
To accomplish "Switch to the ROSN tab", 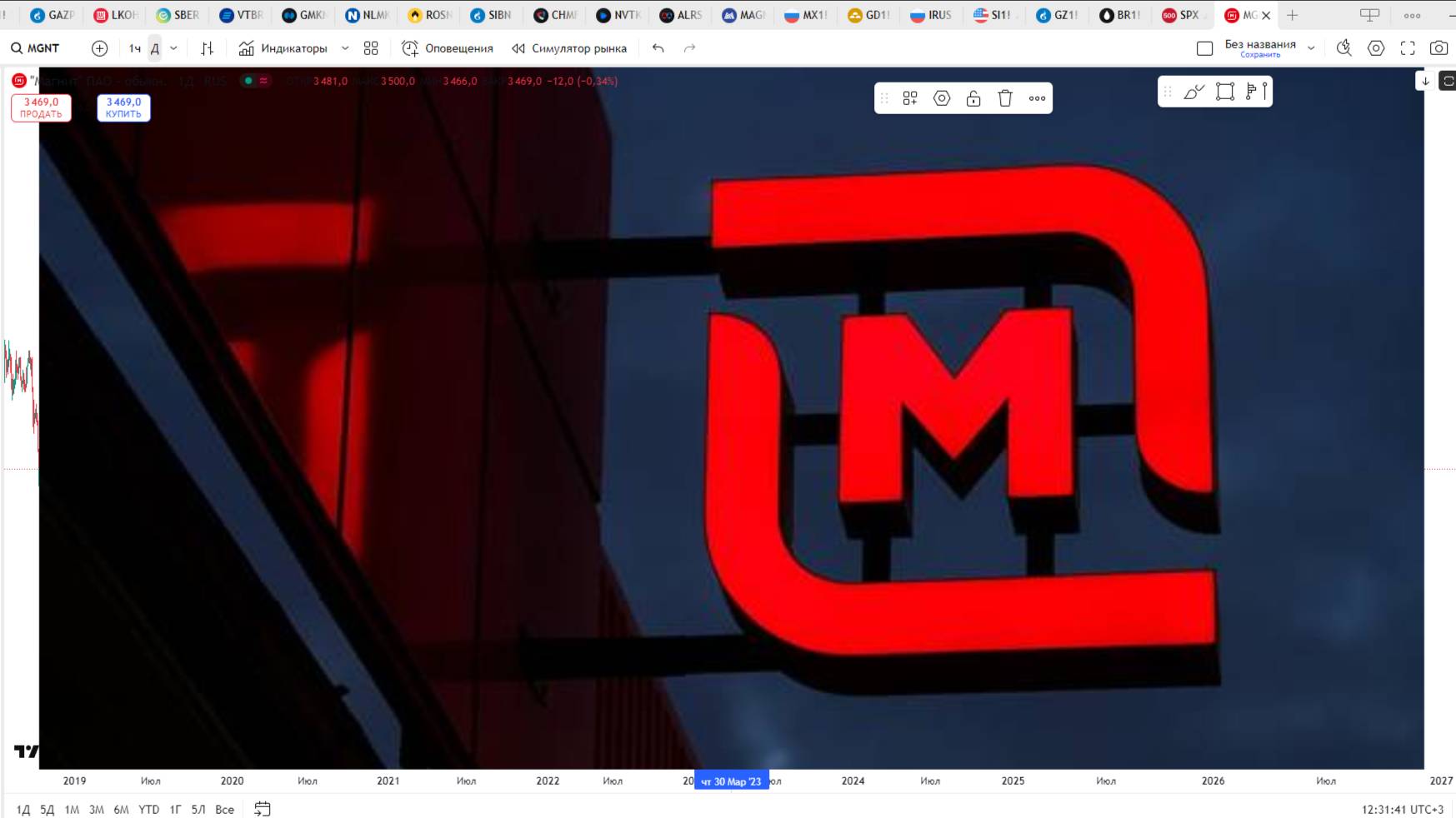I will (430, 15).
